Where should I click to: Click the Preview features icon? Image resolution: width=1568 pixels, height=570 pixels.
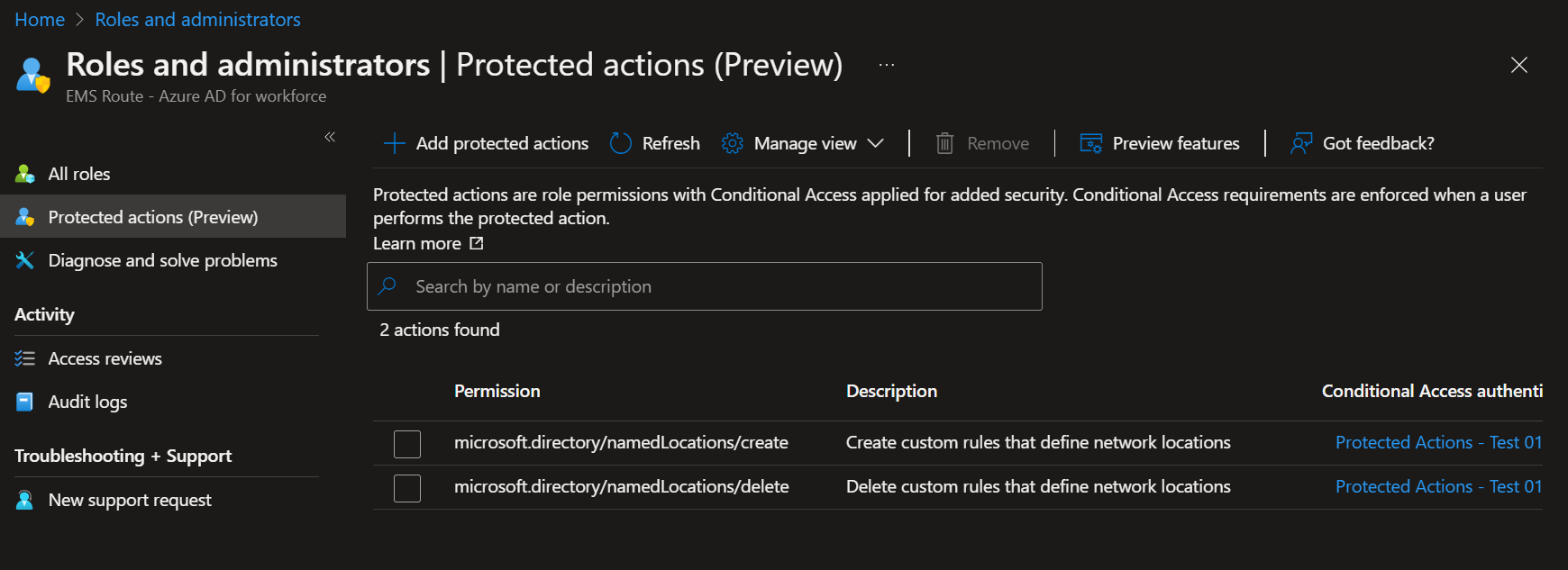click(x=1091, y=143)
